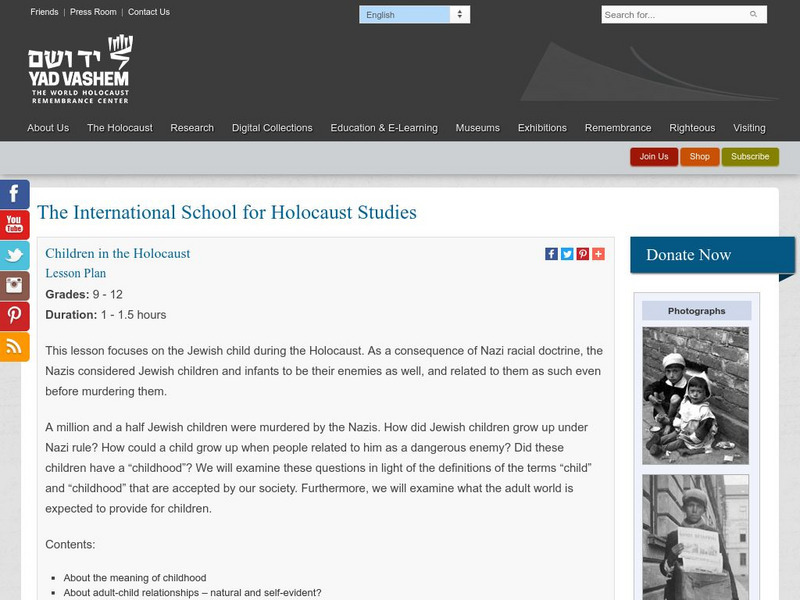Viewport: 800px width, 600px height.
Task: Open Yad Vashem's Facebook page from sidebar
Action: click(13, 193)
